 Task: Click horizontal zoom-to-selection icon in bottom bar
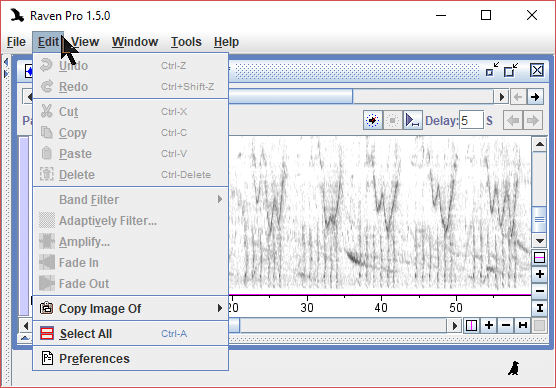click(471, 325)
